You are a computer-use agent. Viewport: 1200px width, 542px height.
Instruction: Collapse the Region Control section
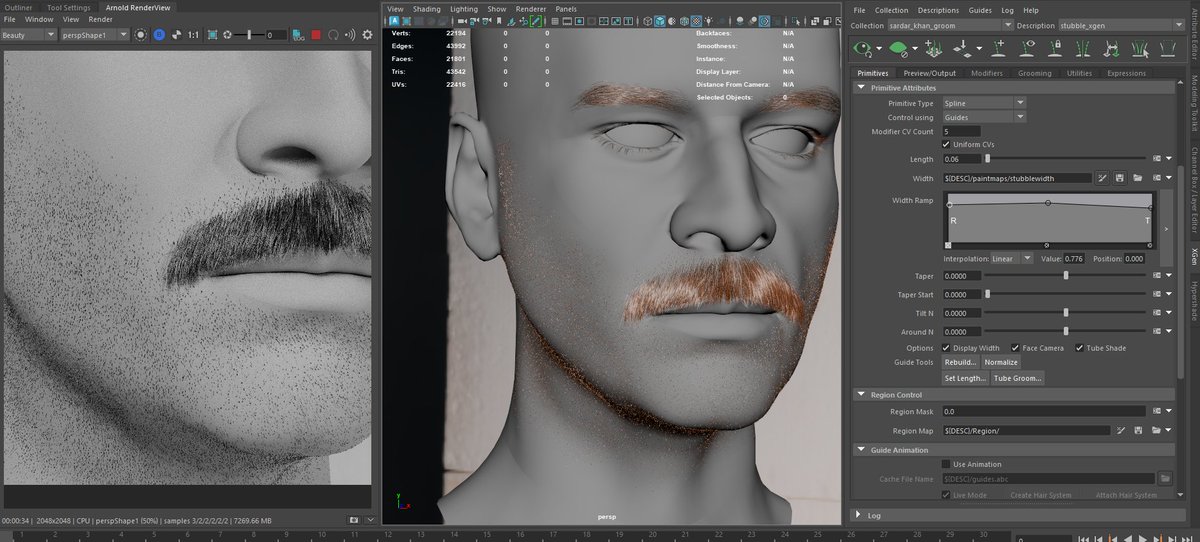pos(861,395)
